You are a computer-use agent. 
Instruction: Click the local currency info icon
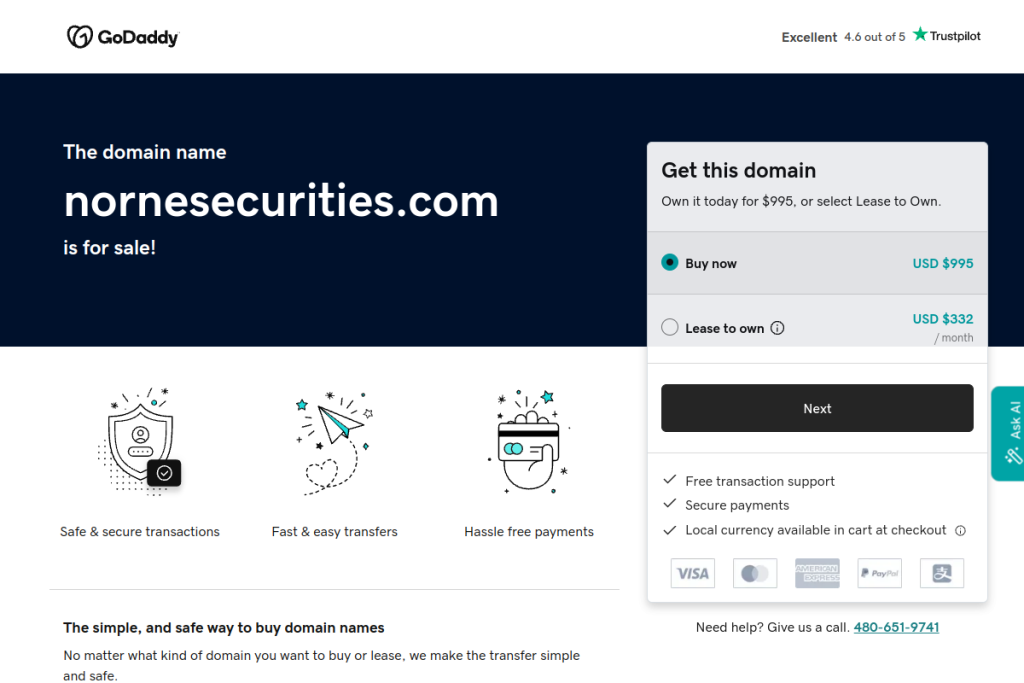(960, 531)
